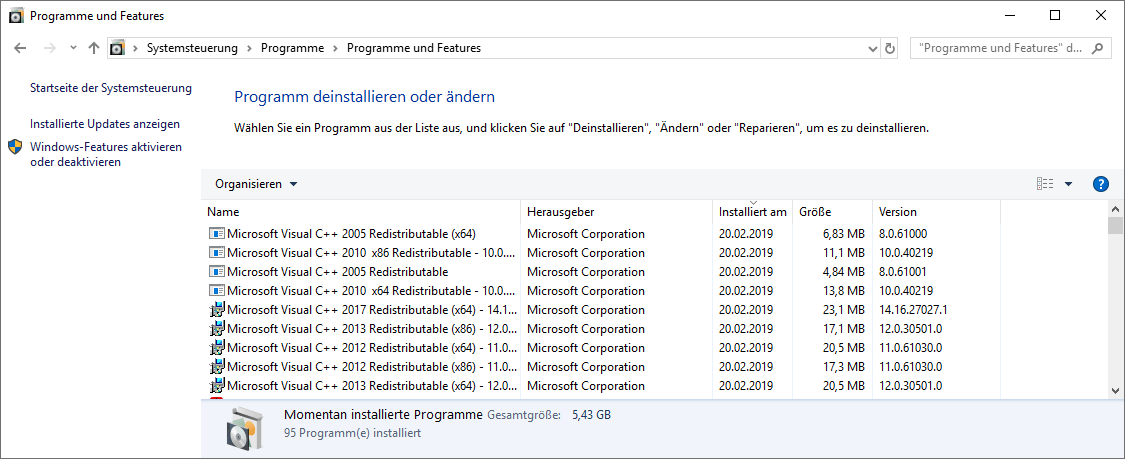Image resolution: width=1125 pixels, height=459 pixels.
Task: Open recent locations dropdown near navigation arrows
Action: [x=73, y=48]
